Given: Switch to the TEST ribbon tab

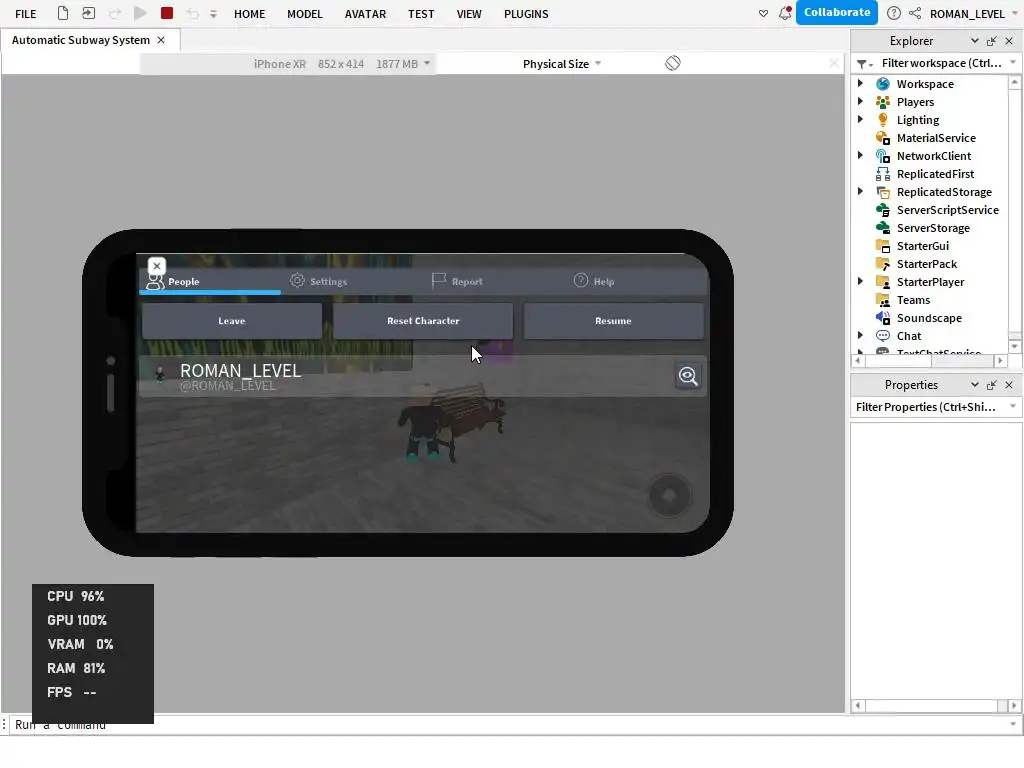Looking at the screenshot, I should [x=421, y=14].
